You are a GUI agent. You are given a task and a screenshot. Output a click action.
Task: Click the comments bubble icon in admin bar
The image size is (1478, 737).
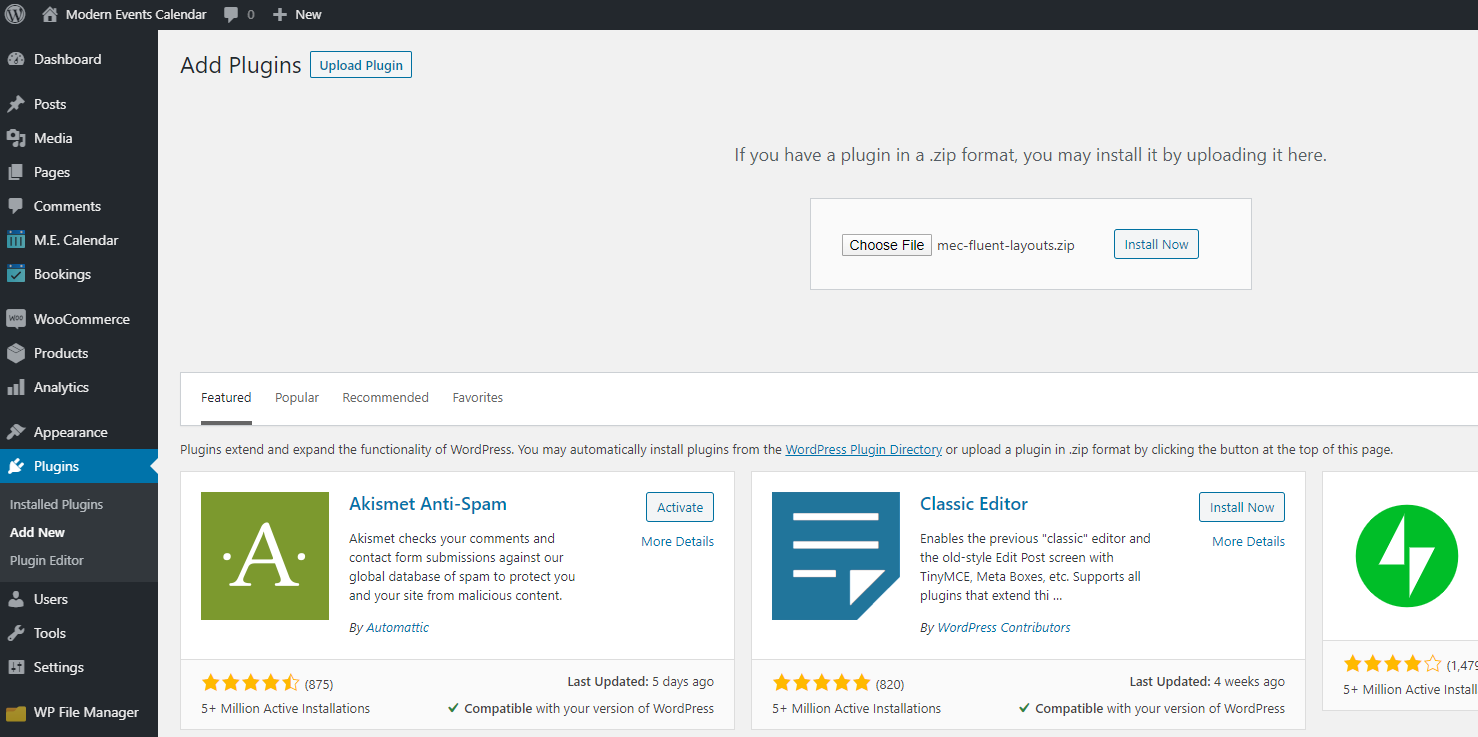231,15
